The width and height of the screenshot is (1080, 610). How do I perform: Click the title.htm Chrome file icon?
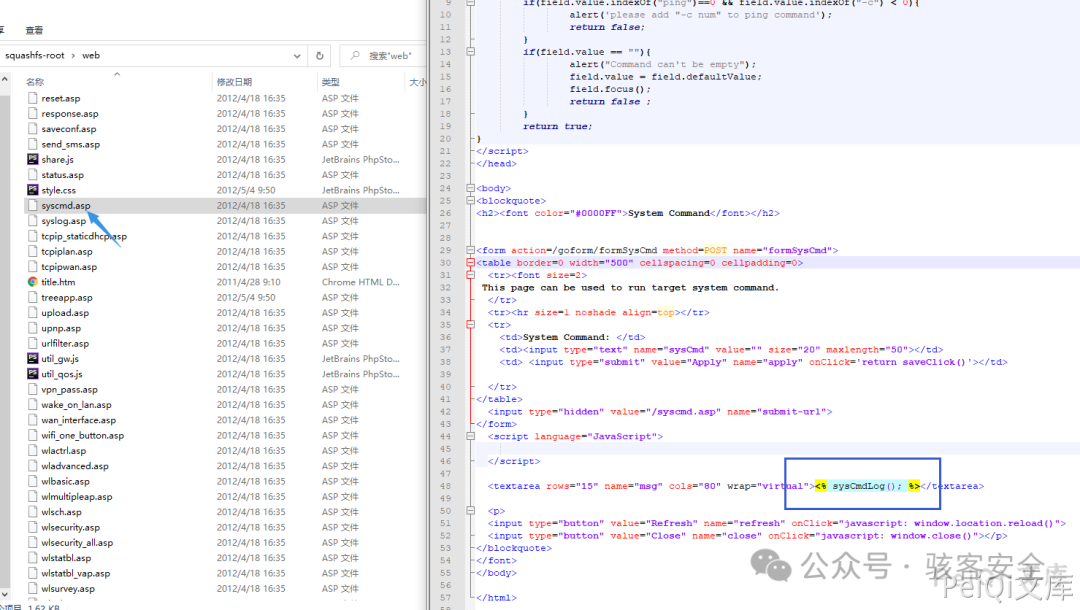(32, 282)
